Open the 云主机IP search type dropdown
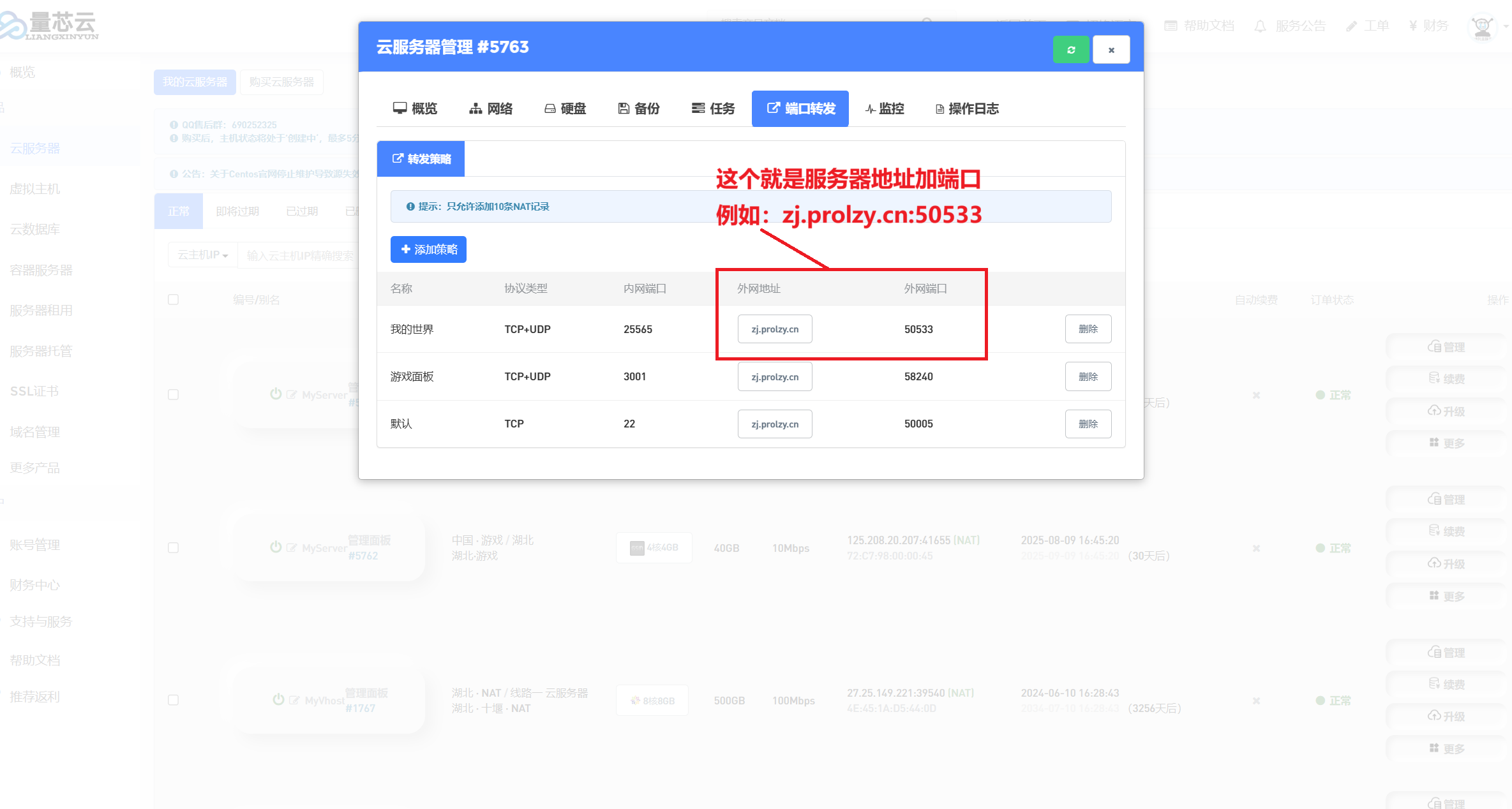Image resolution: width=1512 pixels, height=809 pixels. pos(202,255)
